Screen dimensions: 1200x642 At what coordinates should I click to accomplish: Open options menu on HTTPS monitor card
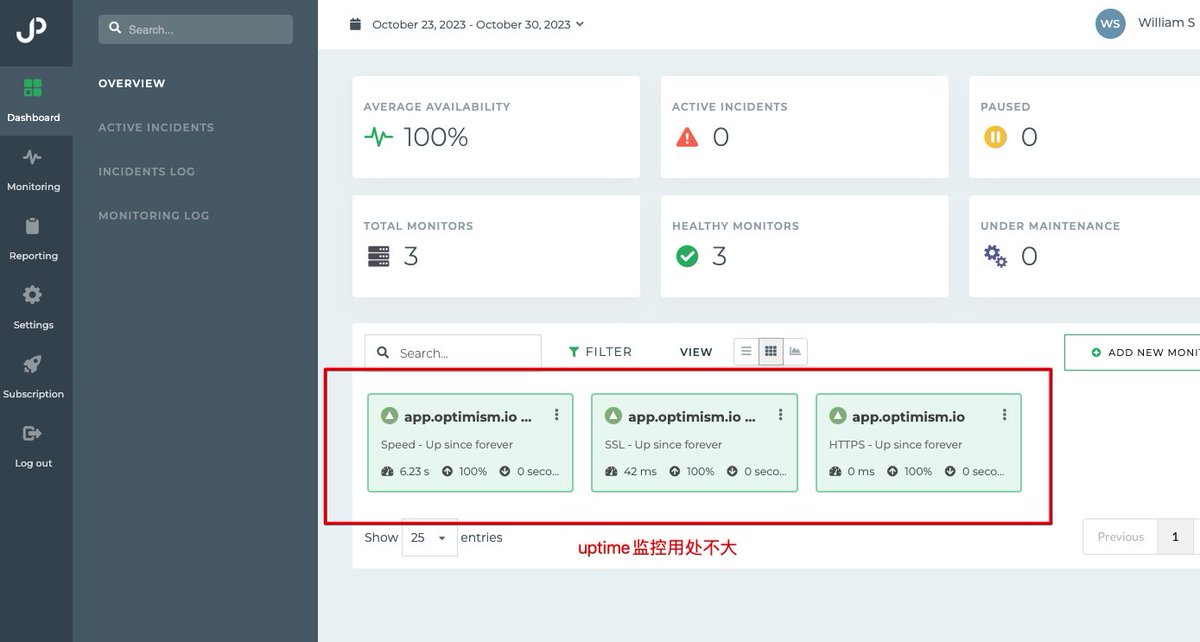[x=1005, y=415]
